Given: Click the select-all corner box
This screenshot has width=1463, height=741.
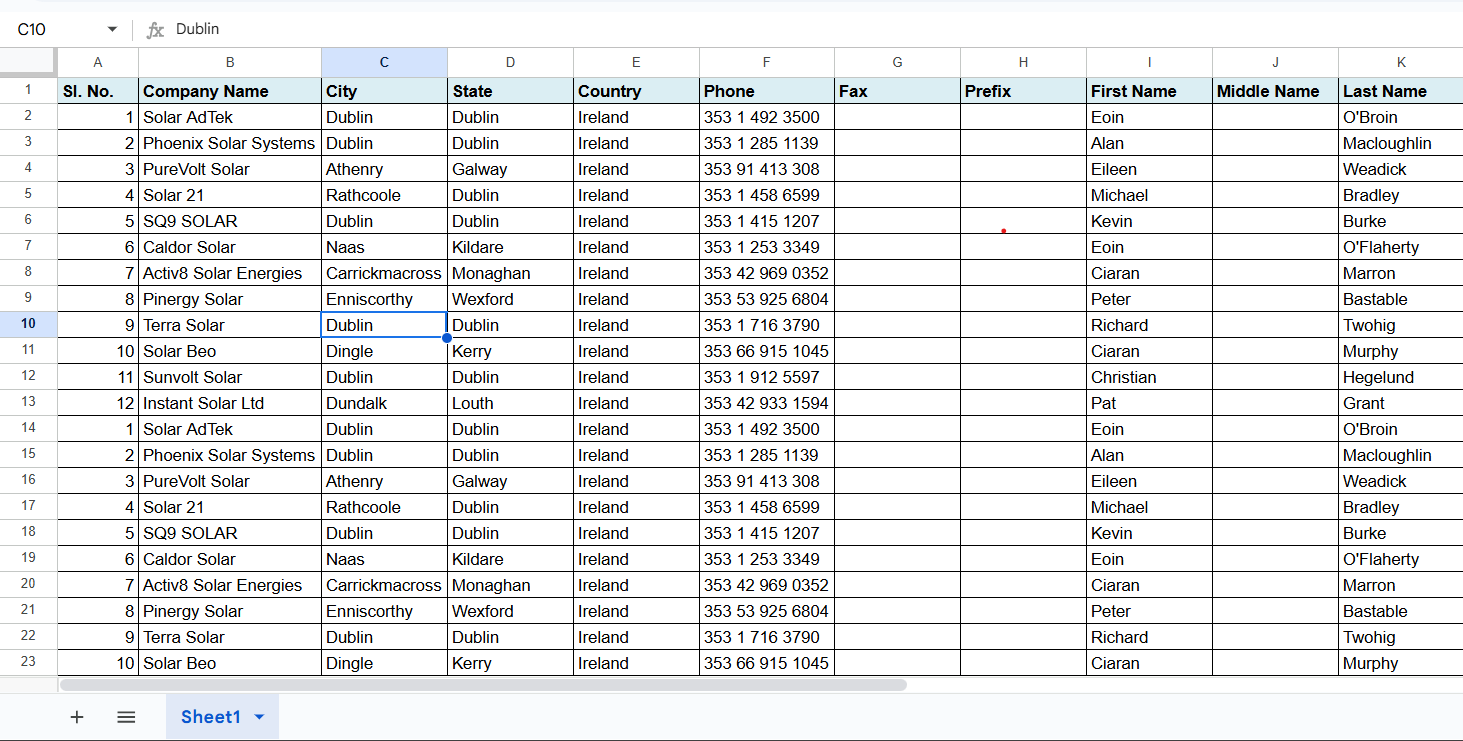Looking at the screenshot, I should 28,62.
